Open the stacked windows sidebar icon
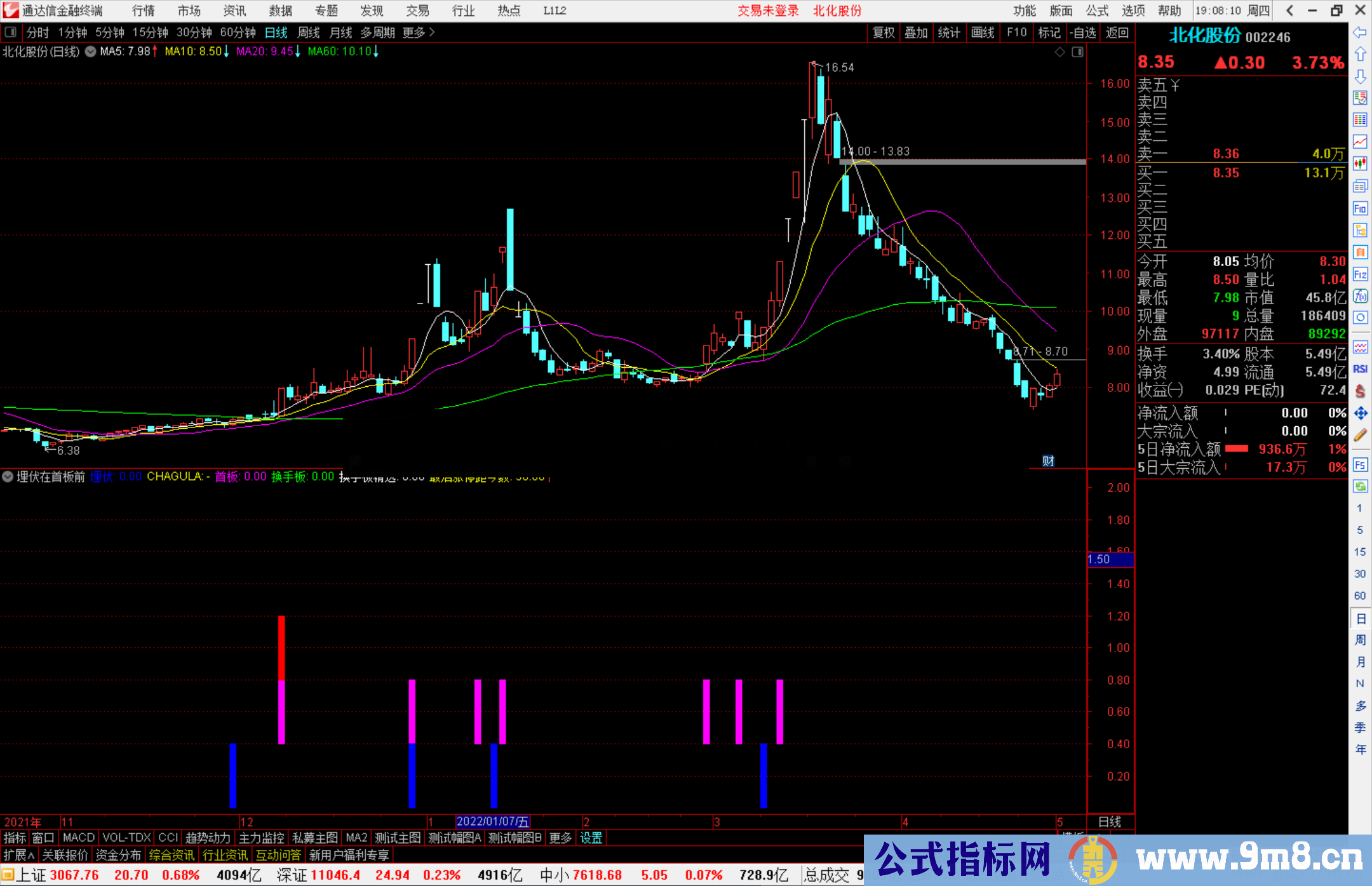The height and width of the screenshot is (886, 1372). coord(1360,186)
